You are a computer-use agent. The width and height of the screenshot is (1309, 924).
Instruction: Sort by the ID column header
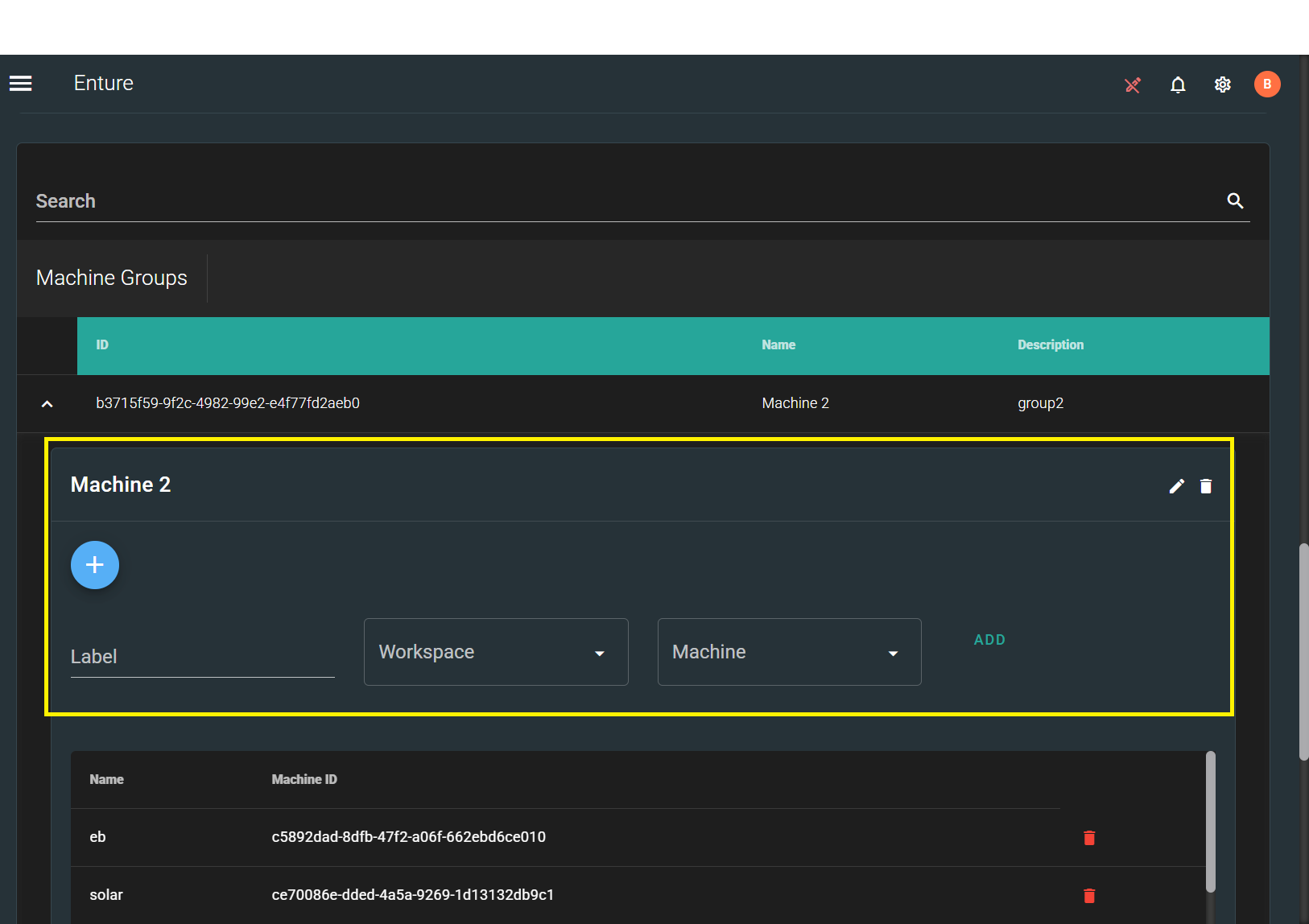pyautogui.click(x=102, y=345)
